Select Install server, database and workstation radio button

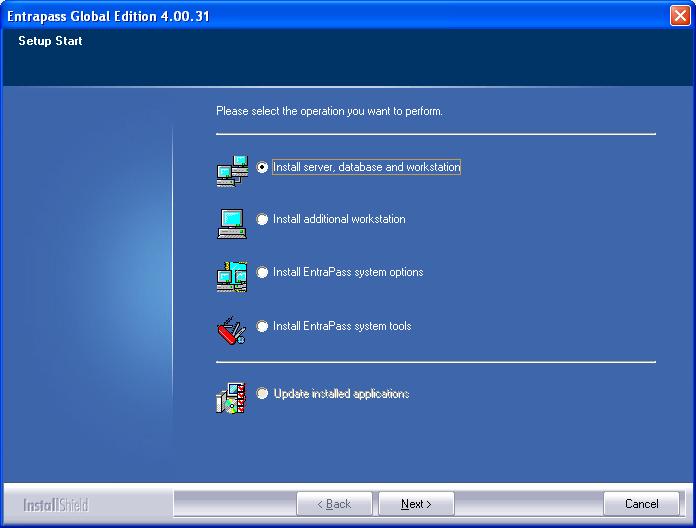pyautogui.click(x=262, y=167)
